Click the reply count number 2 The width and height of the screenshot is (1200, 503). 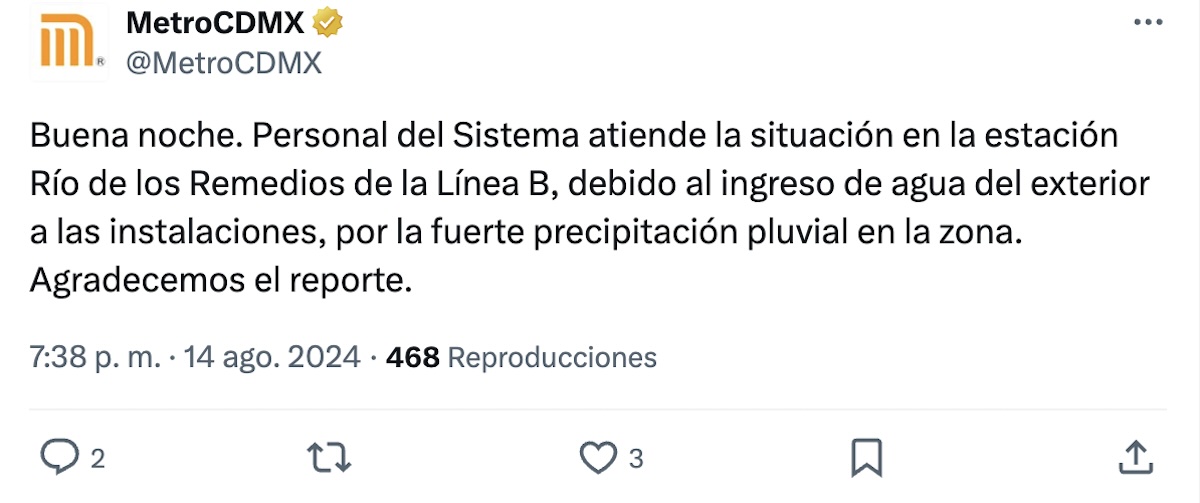[x=97, y=459]
